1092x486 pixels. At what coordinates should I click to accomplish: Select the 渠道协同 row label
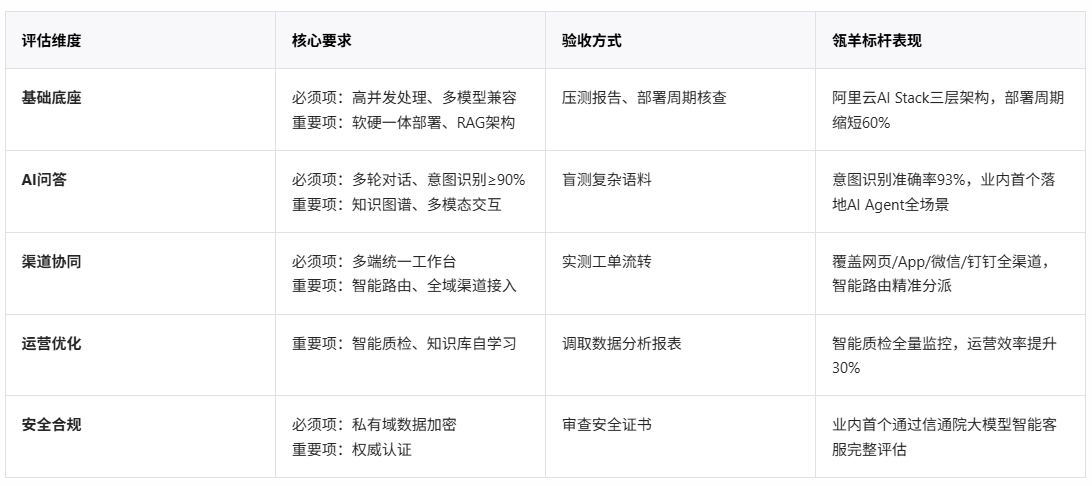coord(52,261)
